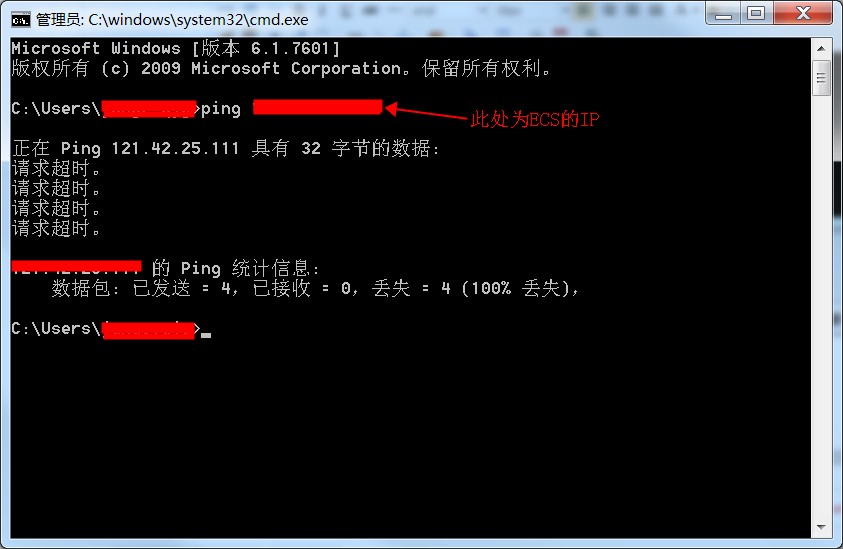843x549 pixels.
Task: Minimize the command prompt window
Action: (x=724, y=13)
